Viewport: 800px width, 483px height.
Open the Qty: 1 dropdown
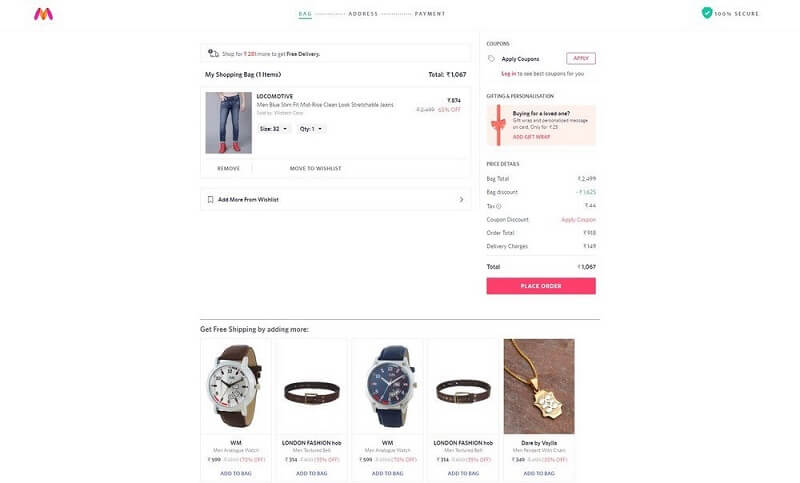(x=311, y=129)
